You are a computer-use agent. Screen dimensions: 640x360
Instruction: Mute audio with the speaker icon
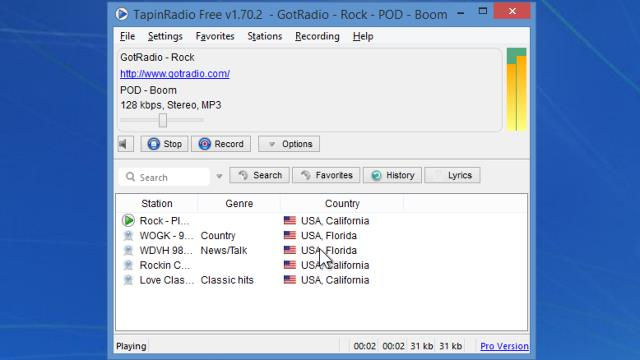[x=126, y=144]
